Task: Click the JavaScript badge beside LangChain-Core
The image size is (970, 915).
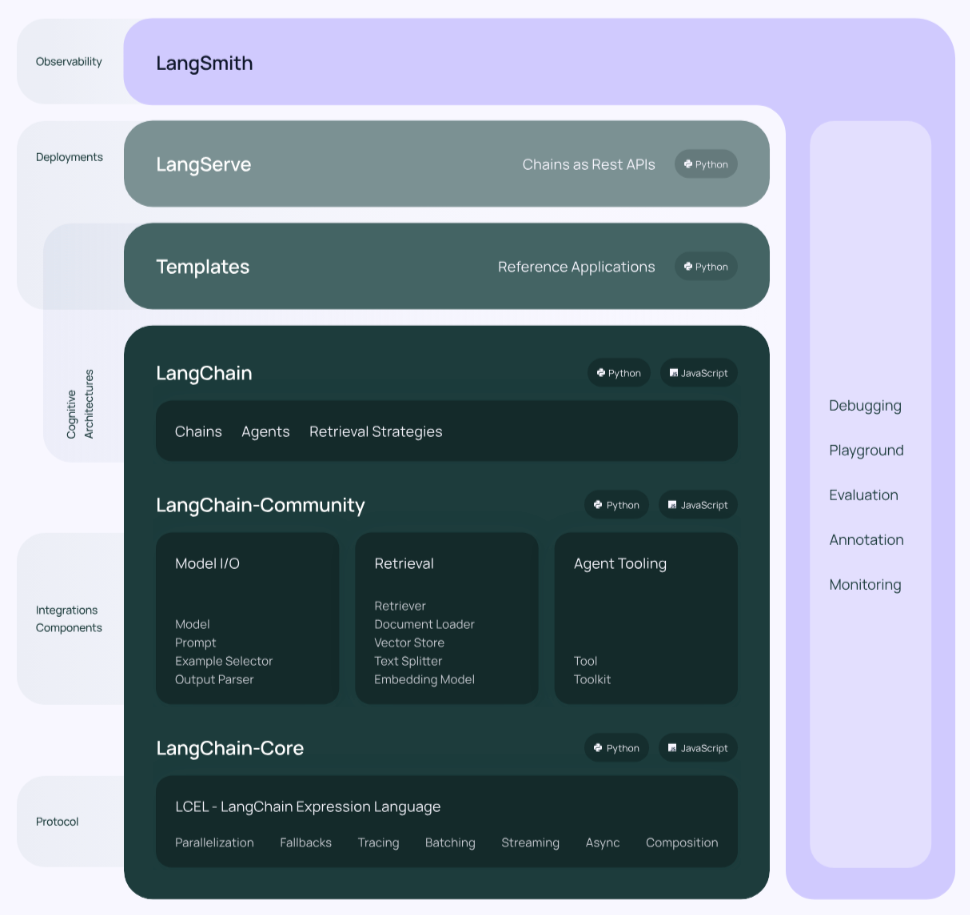Action: [698, 748]
